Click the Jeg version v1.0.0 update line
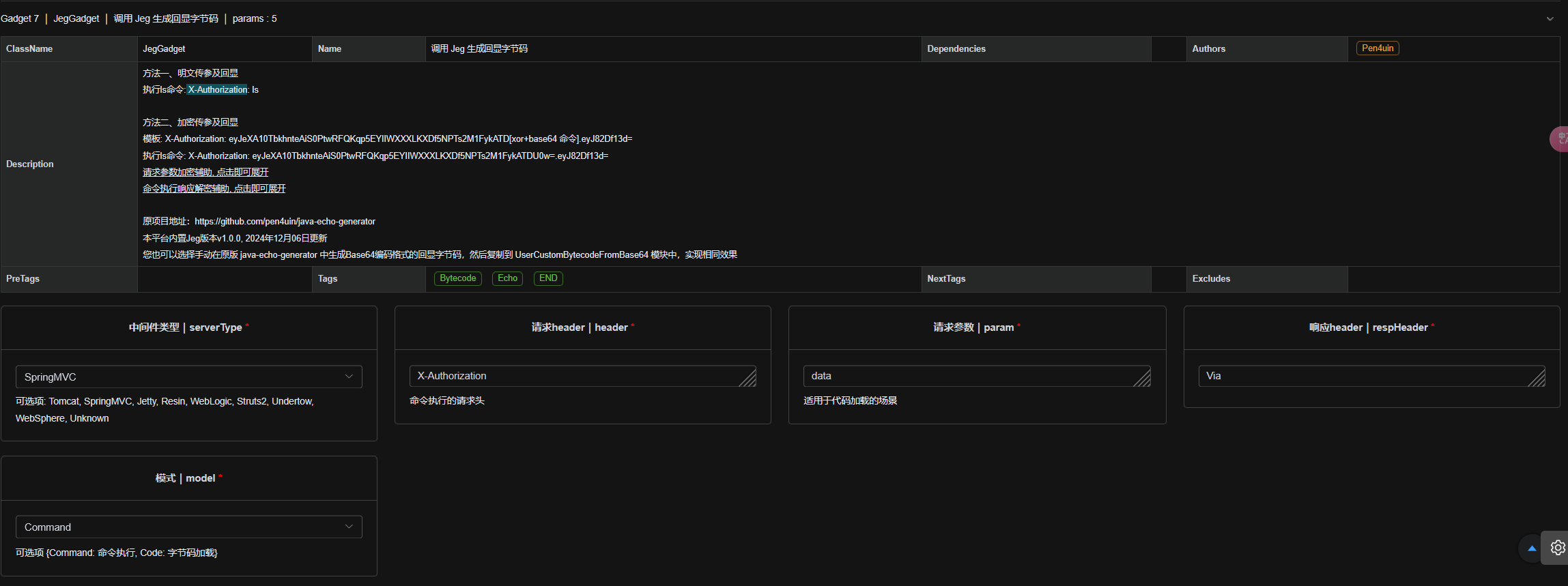The width and height of the screenshot is (1568, 586). click(235, 238)
